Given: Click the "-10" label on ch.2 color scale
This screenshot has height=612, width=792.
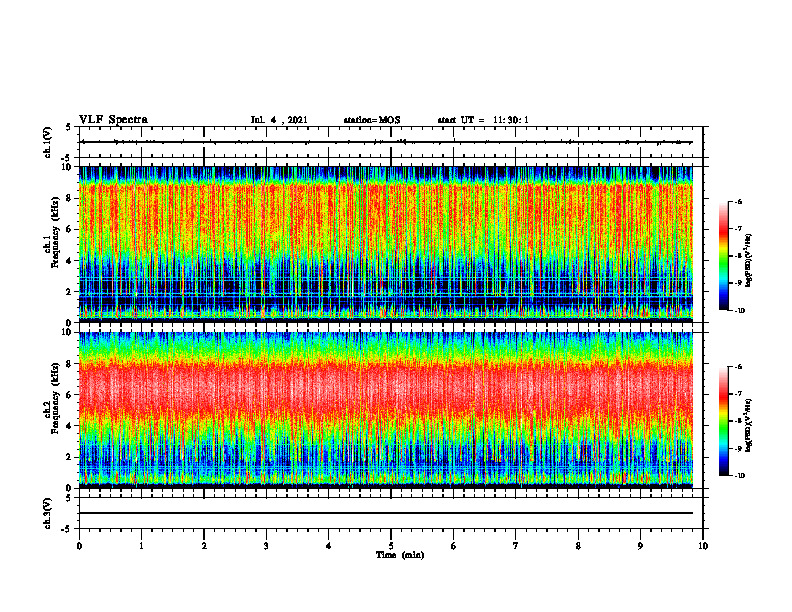Looking at the screenshot, I should point(739,476).
